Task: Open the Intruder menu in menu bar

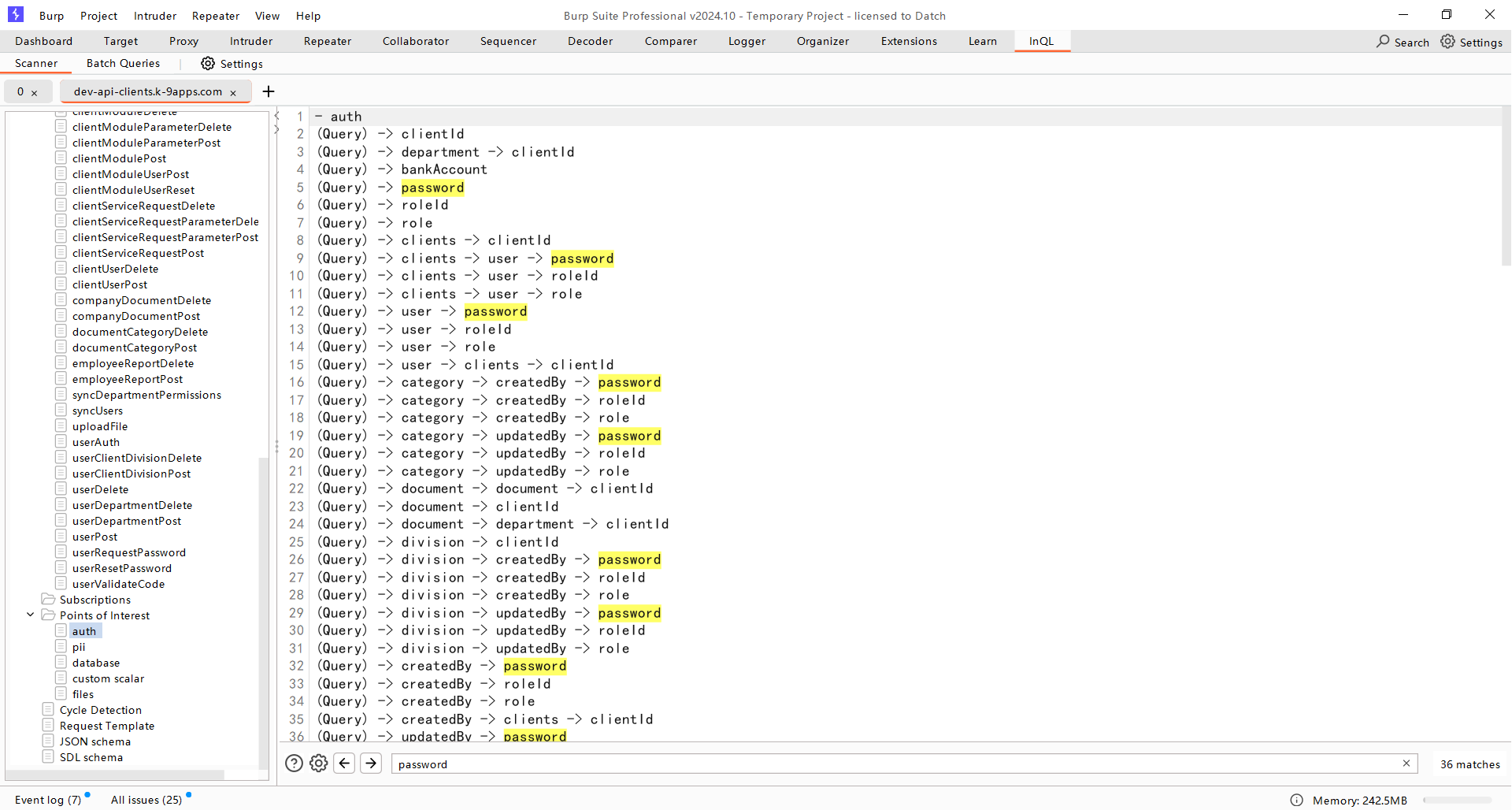Action: tap(155, 16)
